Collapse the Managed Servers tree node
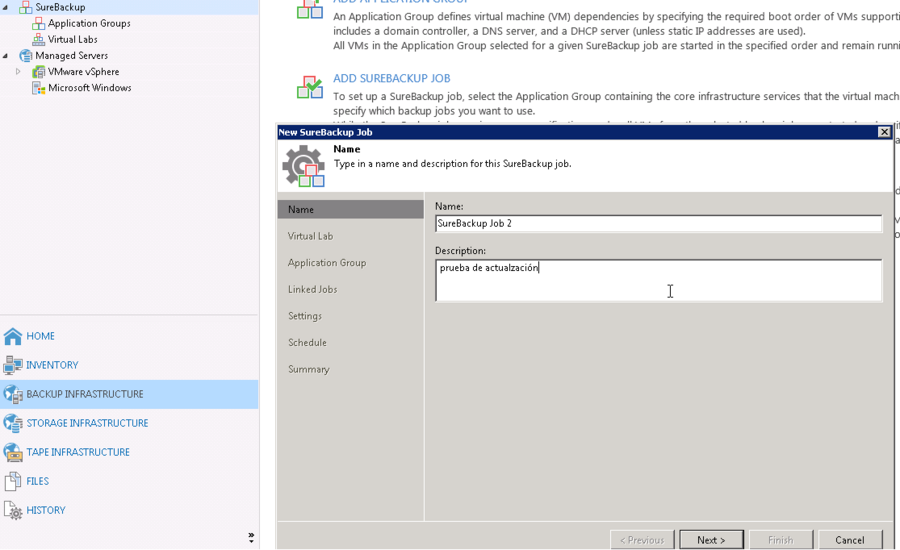 [6, 56]
